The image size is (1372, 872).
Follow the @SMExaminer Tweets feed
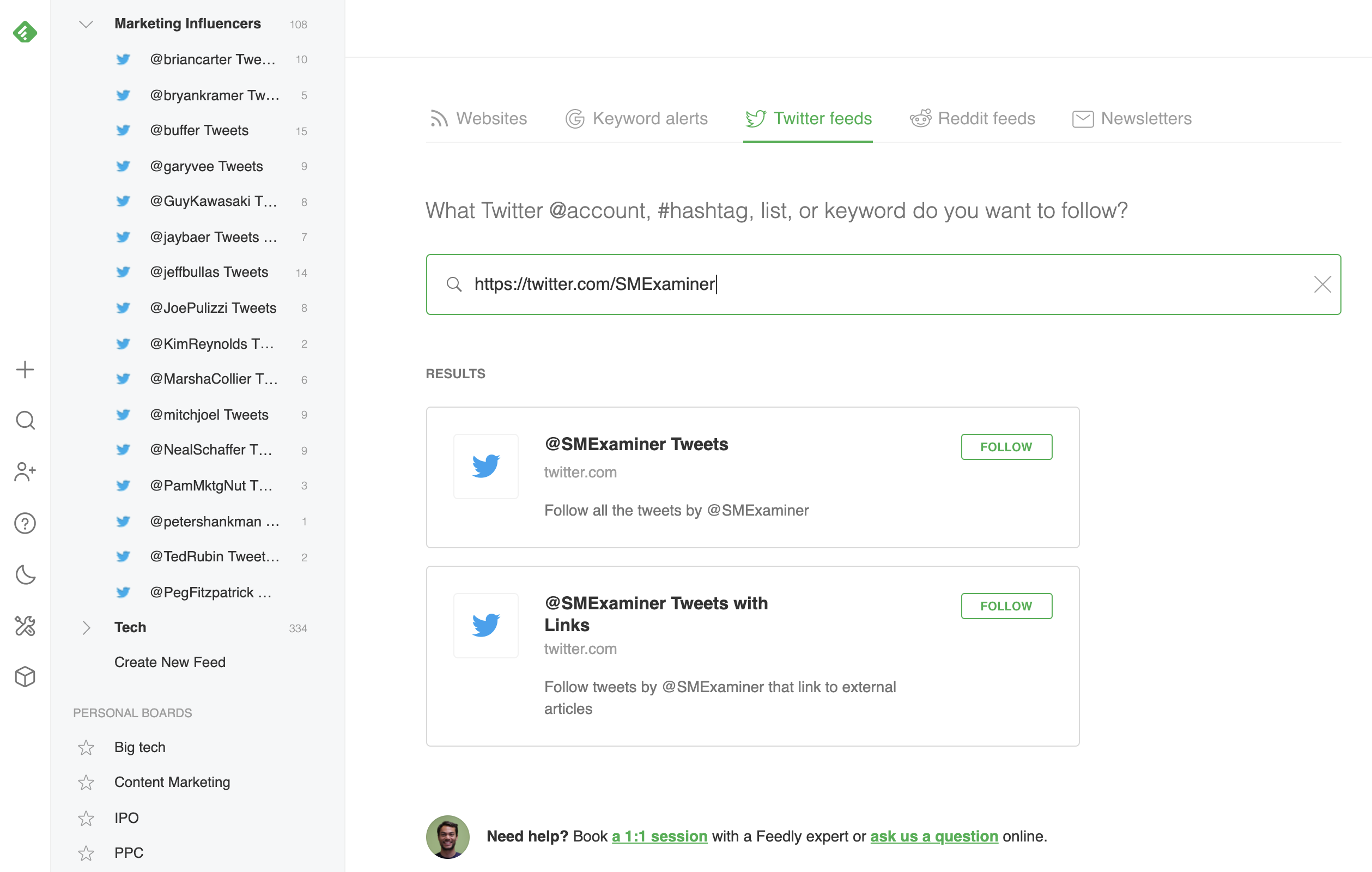tap(1006, 447)
